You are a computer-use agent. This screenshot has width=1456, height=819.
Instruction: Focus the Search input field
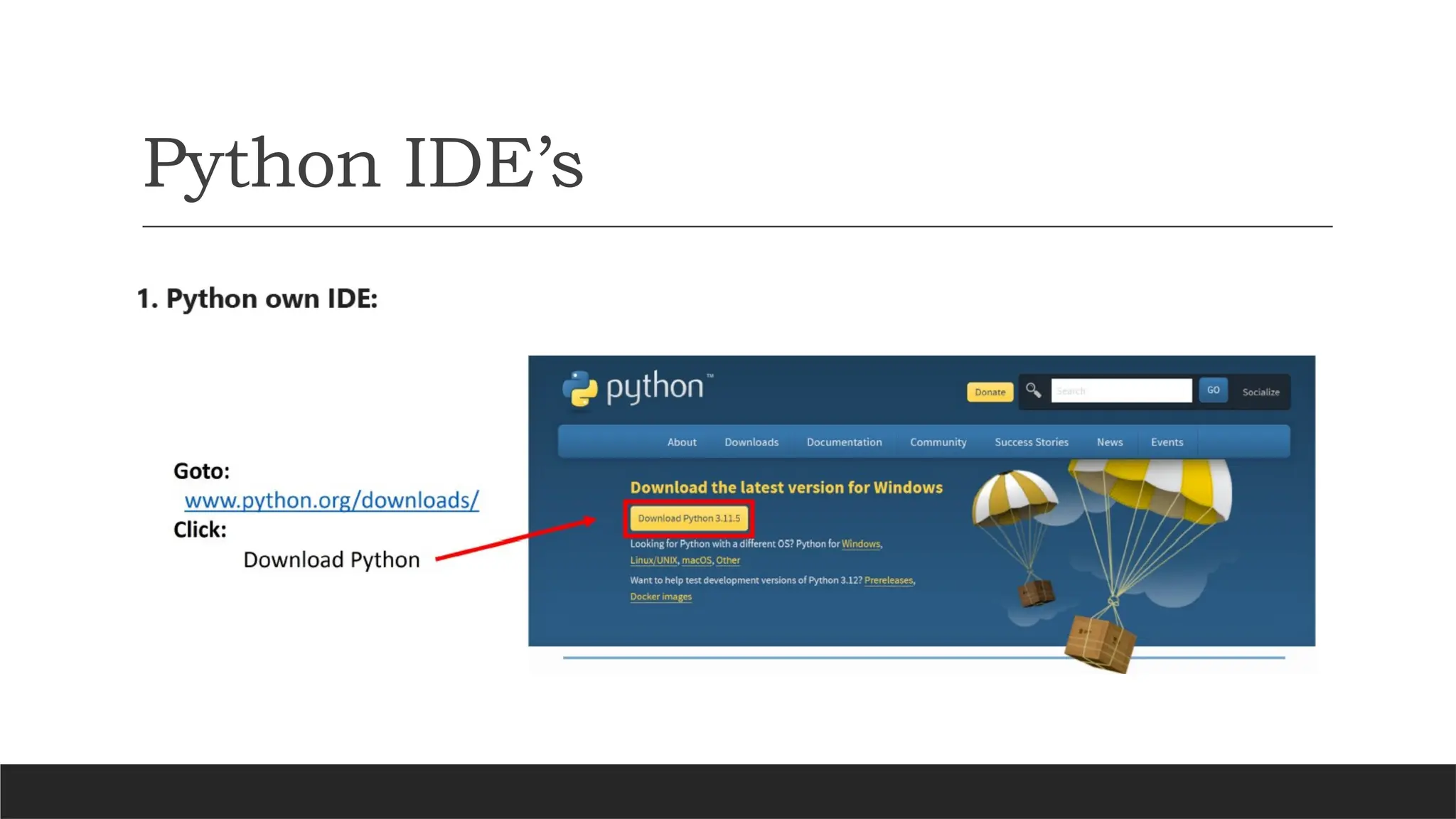[1121, 390]
